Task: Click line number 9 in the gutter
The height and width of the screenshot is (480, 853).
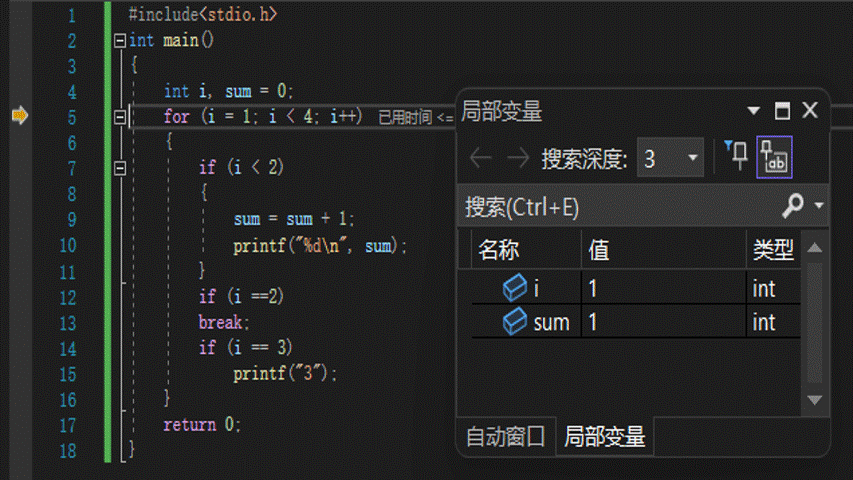Action: (72, 219)
